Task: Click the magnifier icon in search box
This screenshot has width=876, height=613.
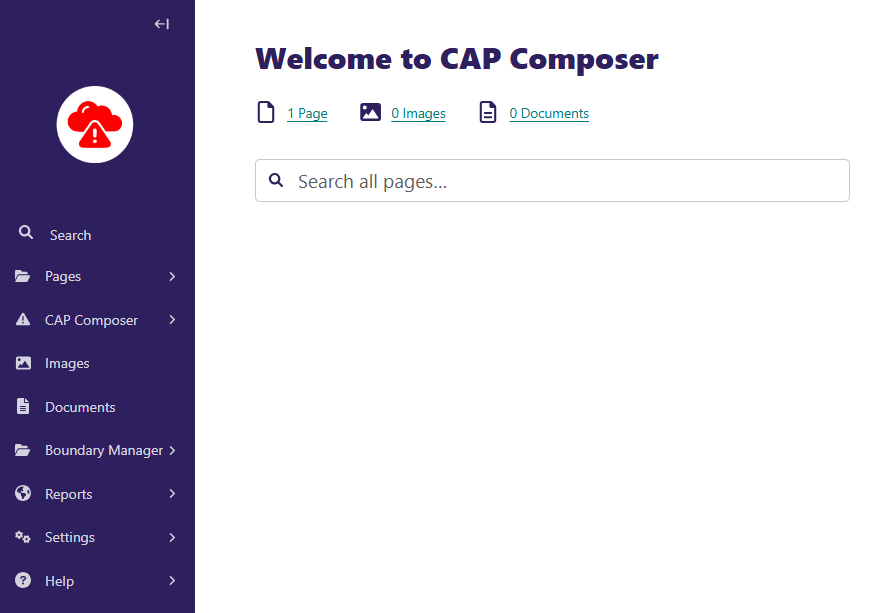Action: point(276,180)
